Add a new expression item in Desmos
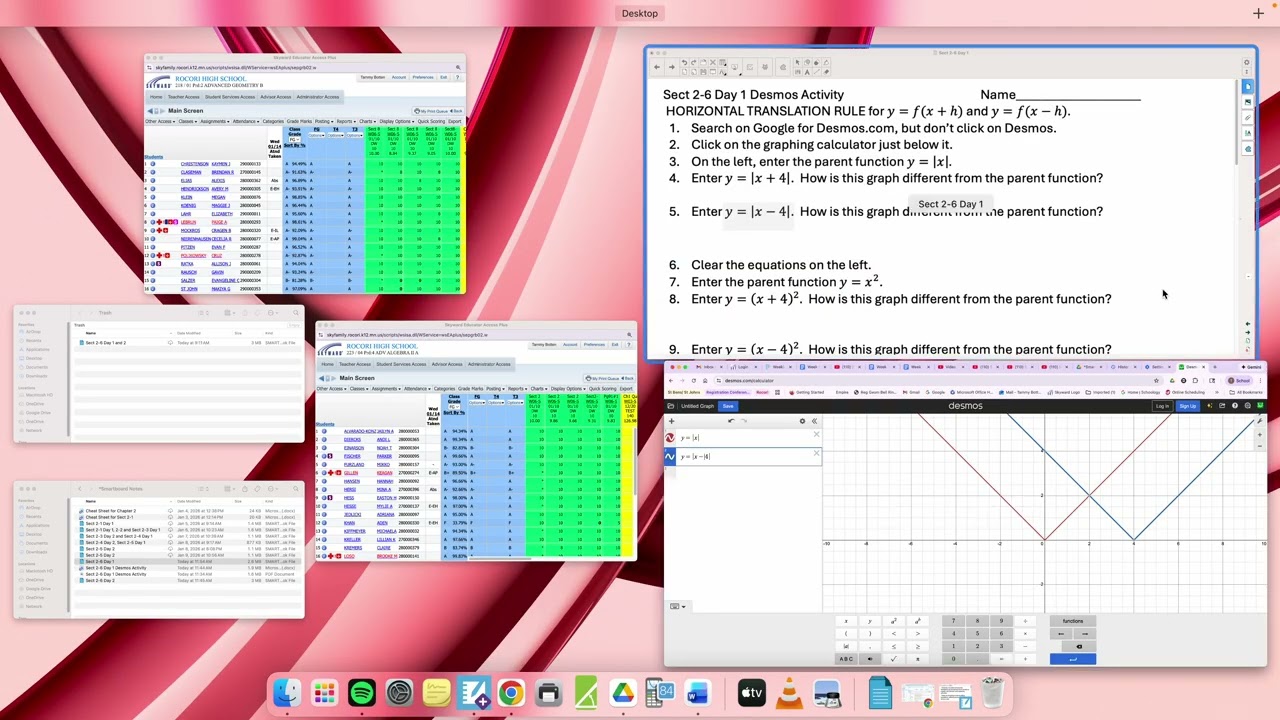1280x720 pixels. [671, 421]
